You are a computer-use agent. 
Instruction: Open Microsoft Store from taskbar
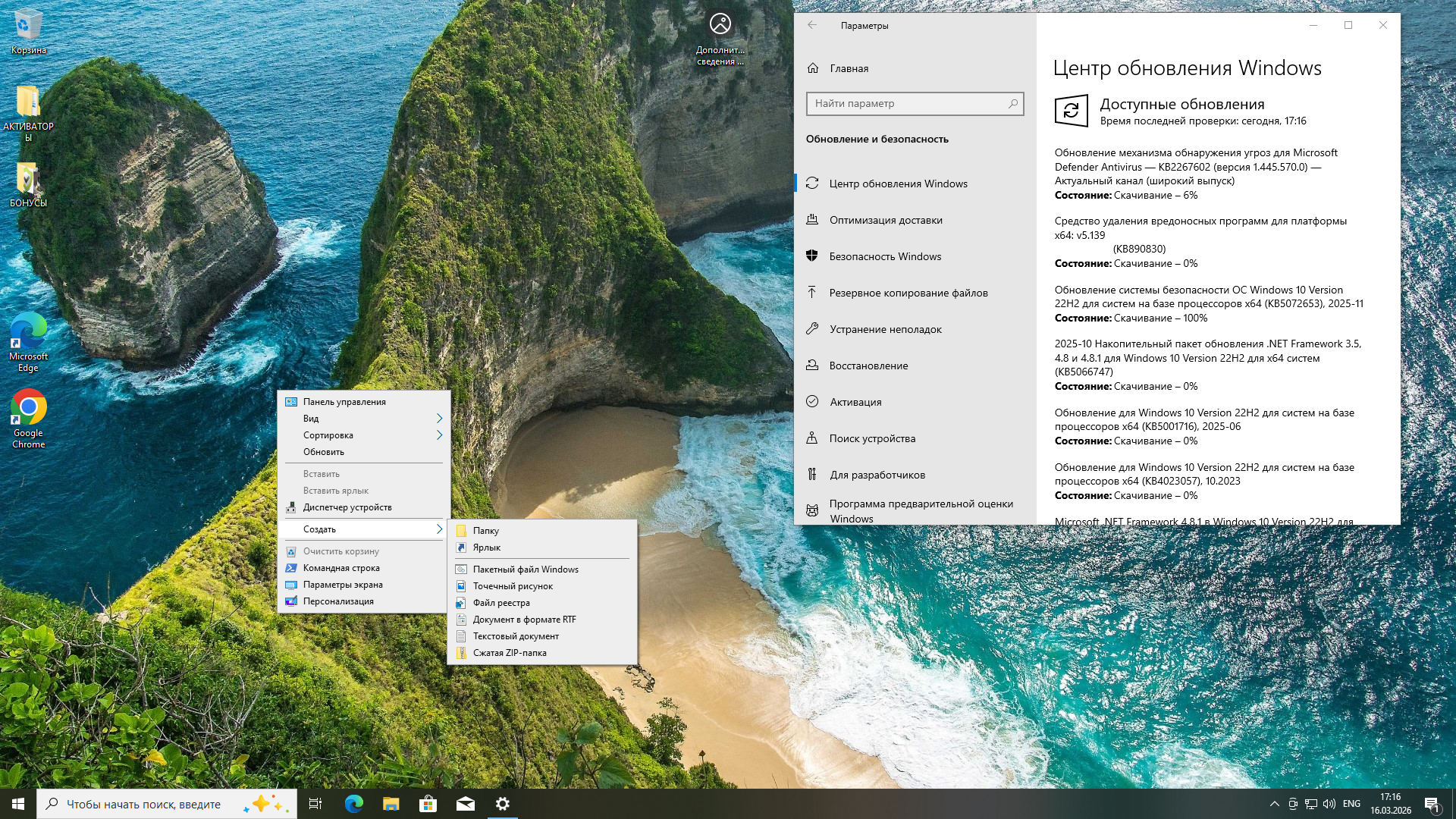tap(428, 804)
